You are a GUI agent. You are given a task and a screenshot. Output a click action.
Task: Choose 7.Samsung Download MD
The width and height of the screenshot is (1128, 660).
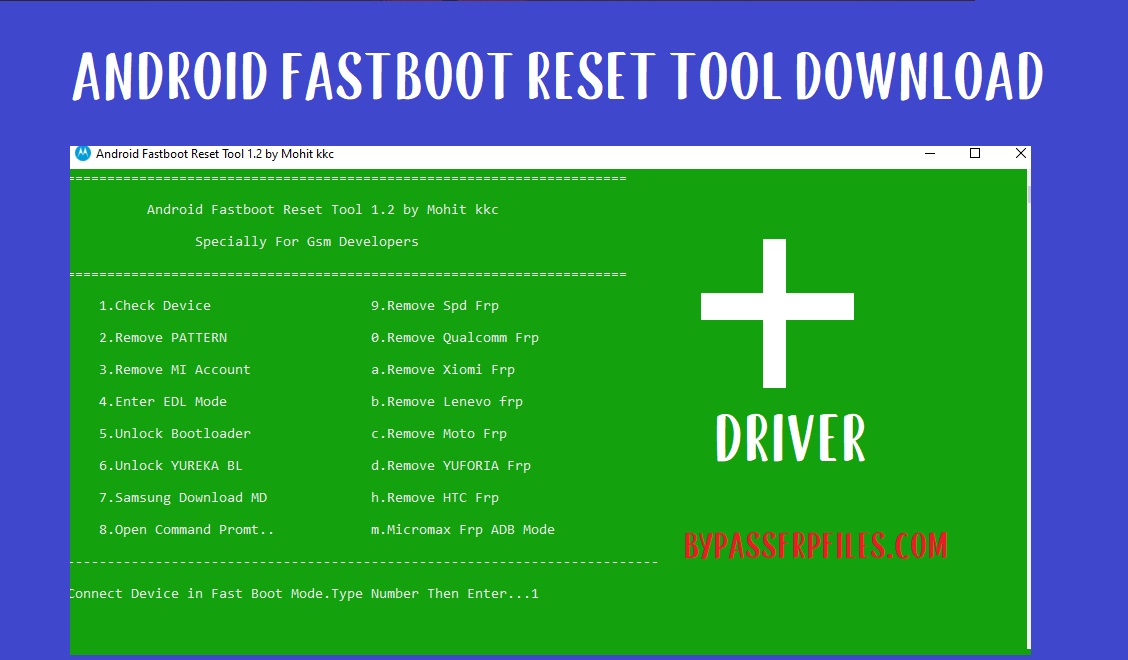click(x=185, y=497)
